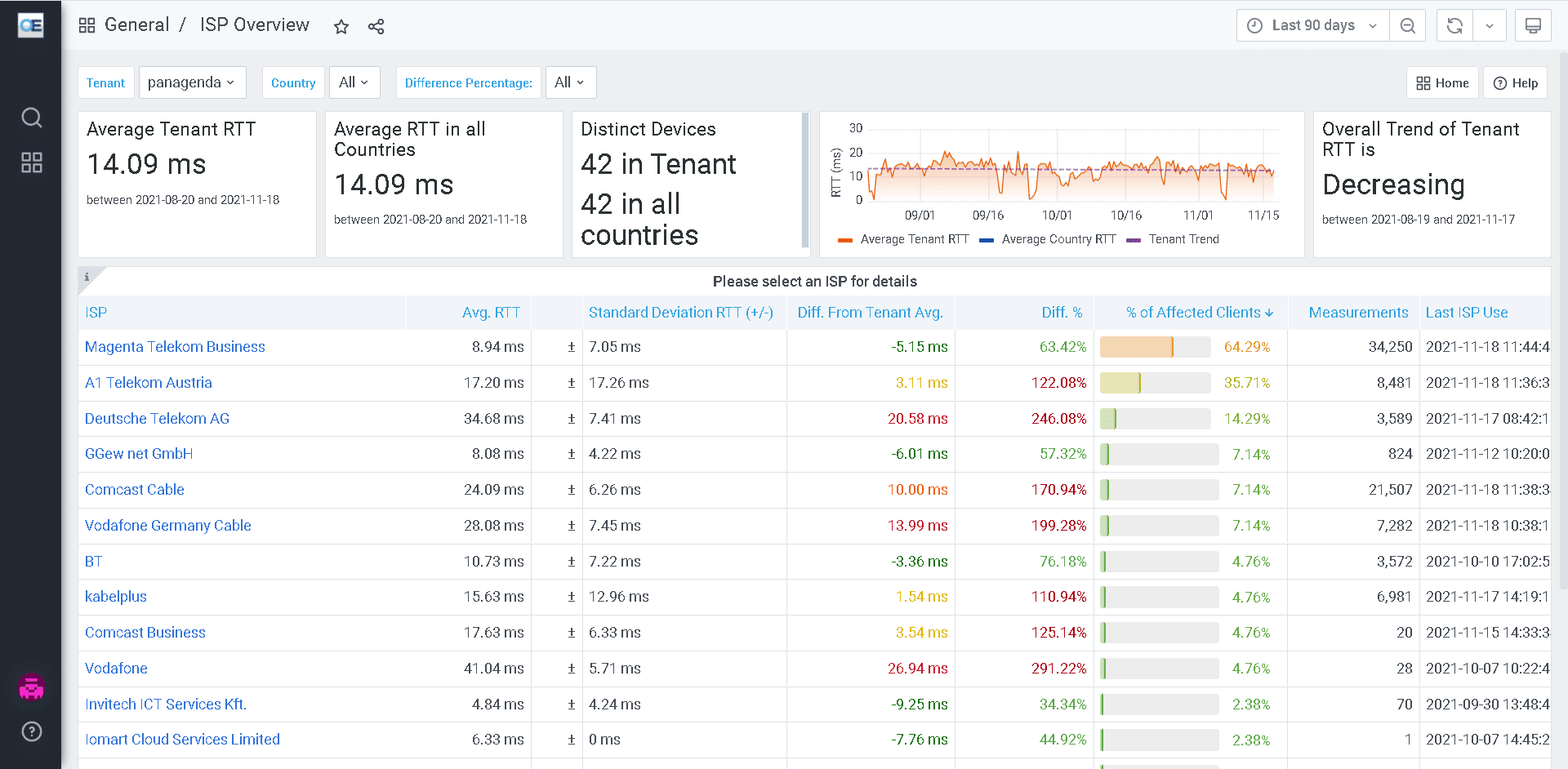
Task: Sort by % of Affected Clients header
Action: pos(1198,313)
